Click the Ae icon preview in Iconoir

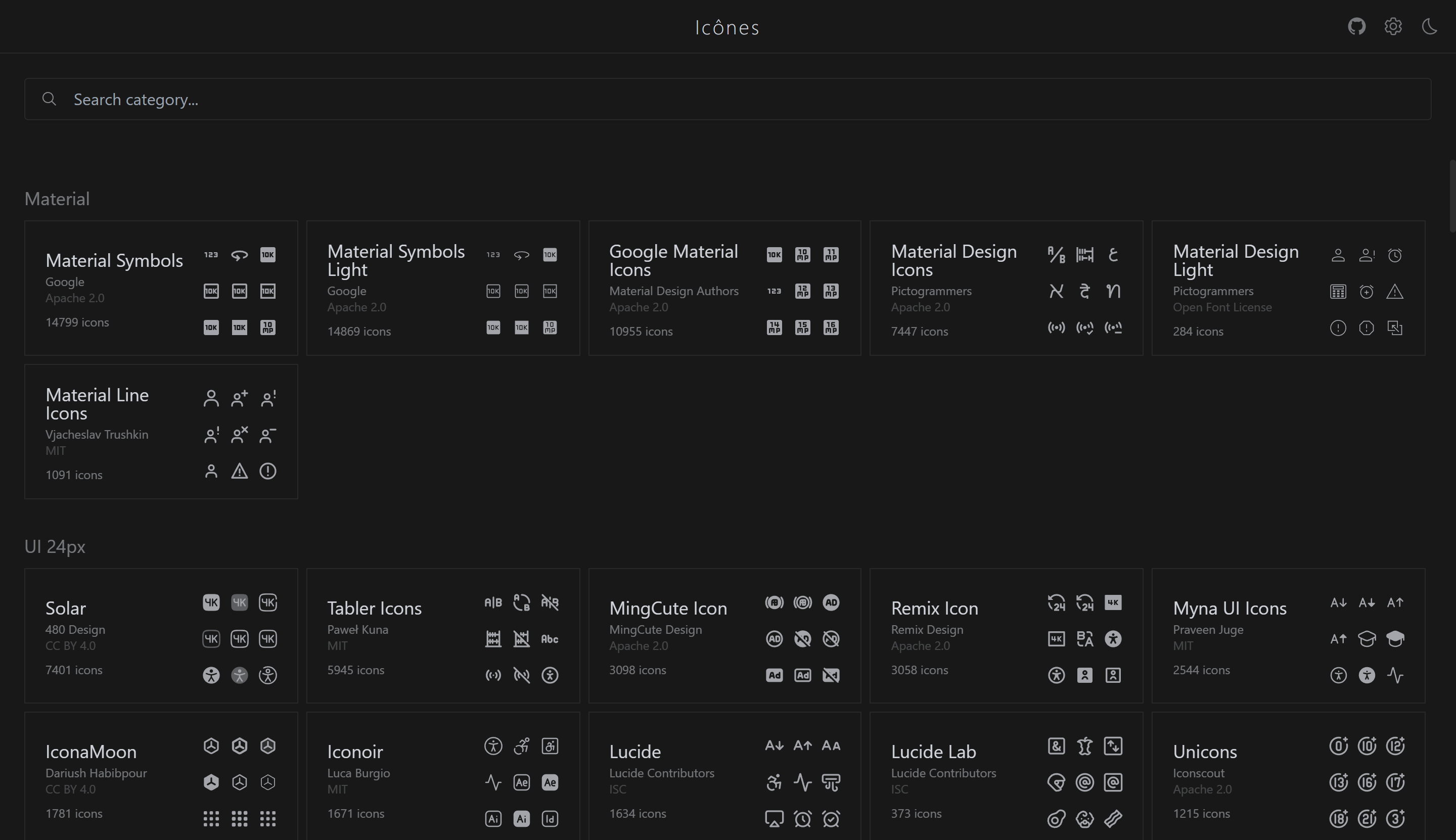[x=522, y=782]
